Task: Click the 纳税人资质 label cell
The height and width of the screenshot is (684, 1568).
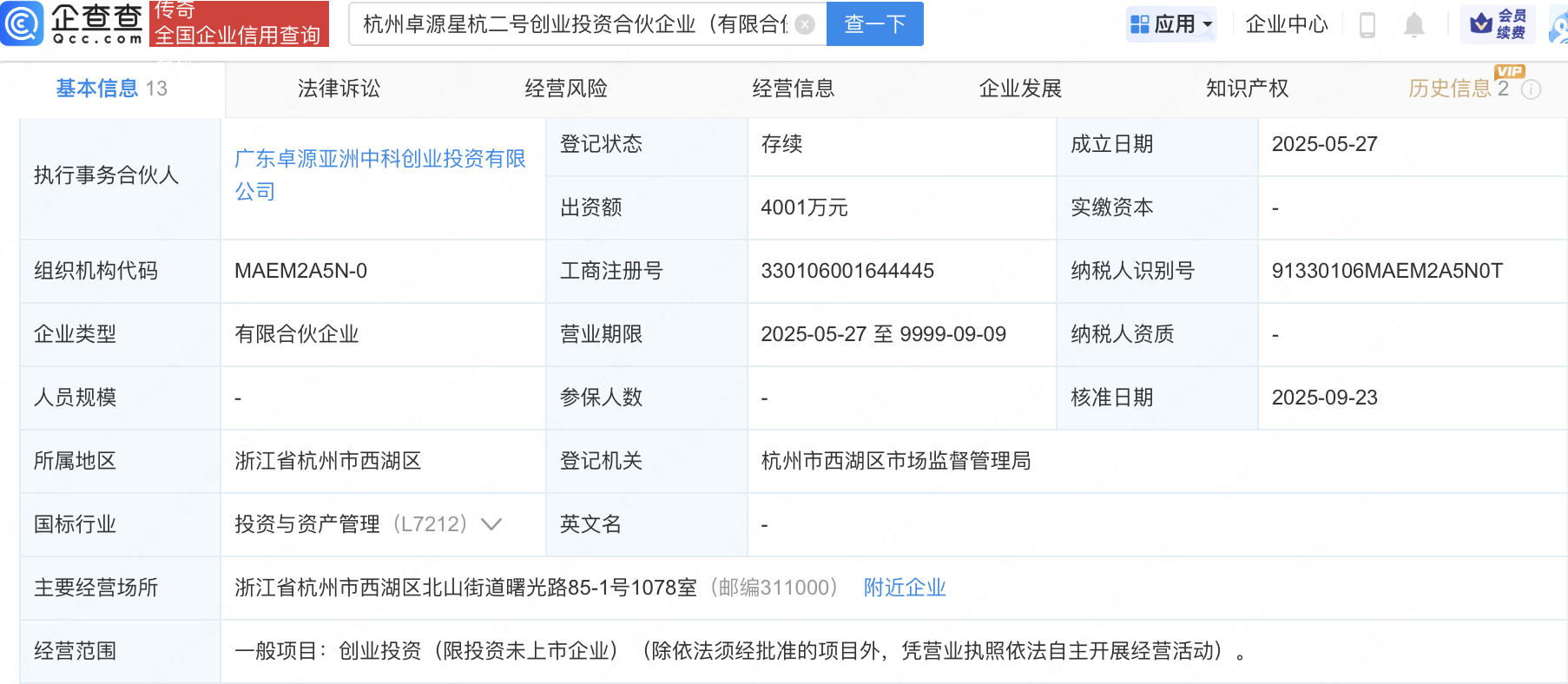Action: click(1156, 334)
